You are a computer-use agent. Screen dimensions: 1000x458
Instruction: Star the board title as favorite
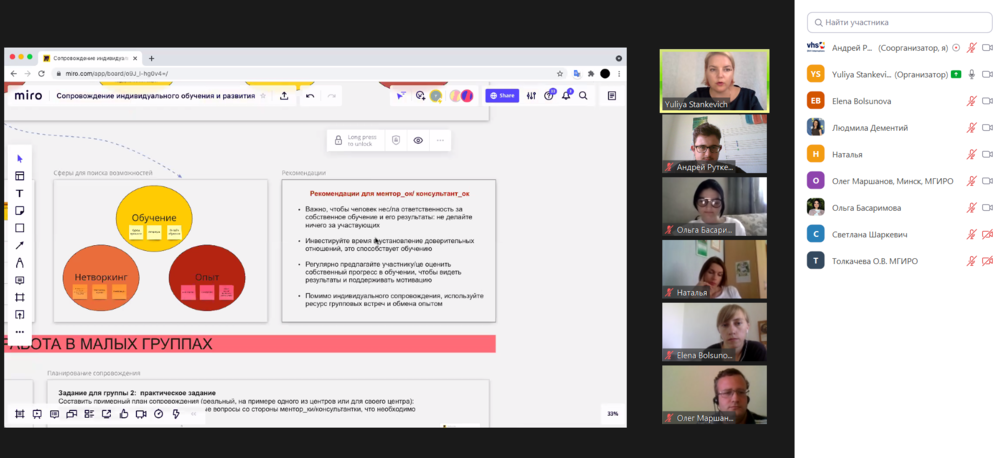point(264,96)
